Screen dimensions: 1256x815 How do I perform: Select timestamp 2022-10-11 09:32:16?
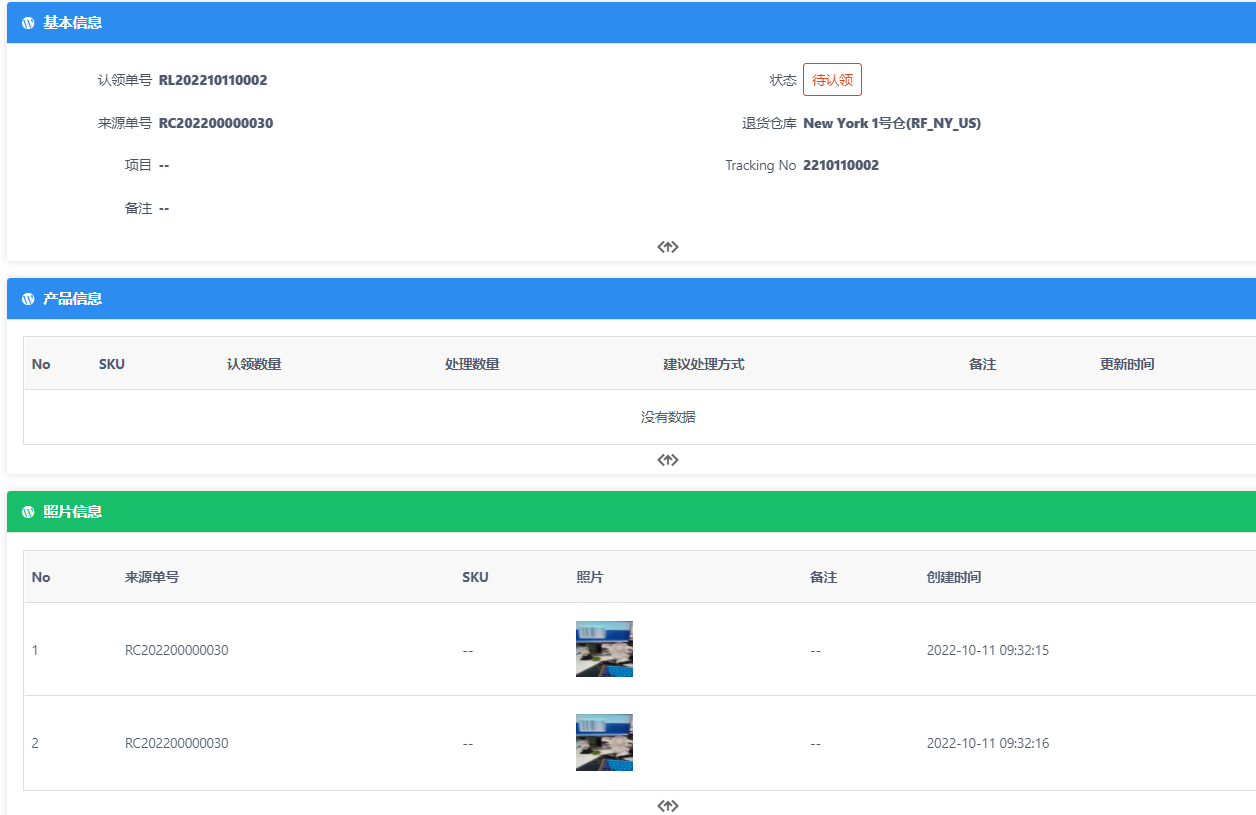coord(988,743)
